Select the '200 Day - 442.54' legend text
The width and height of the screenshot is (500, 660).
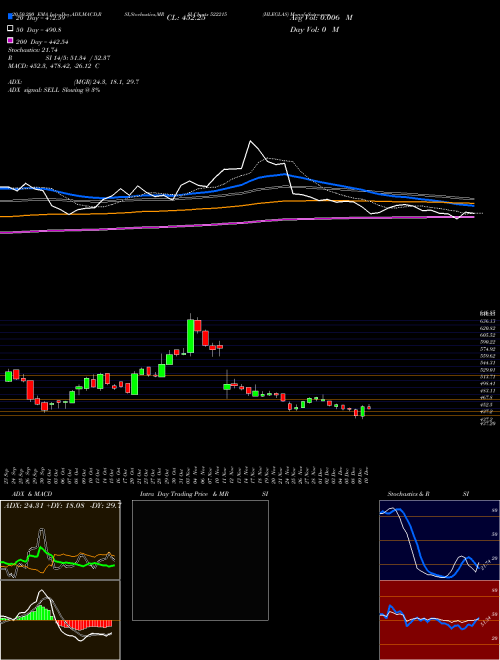43,42
